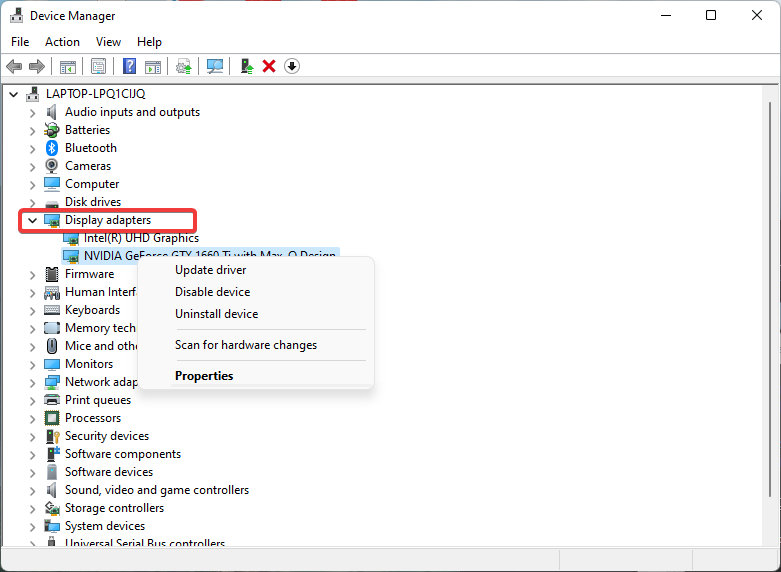Click the Cameras webcam icon
Image resolution: width=781 pixels, height=572 pixels.
(52, 166)
